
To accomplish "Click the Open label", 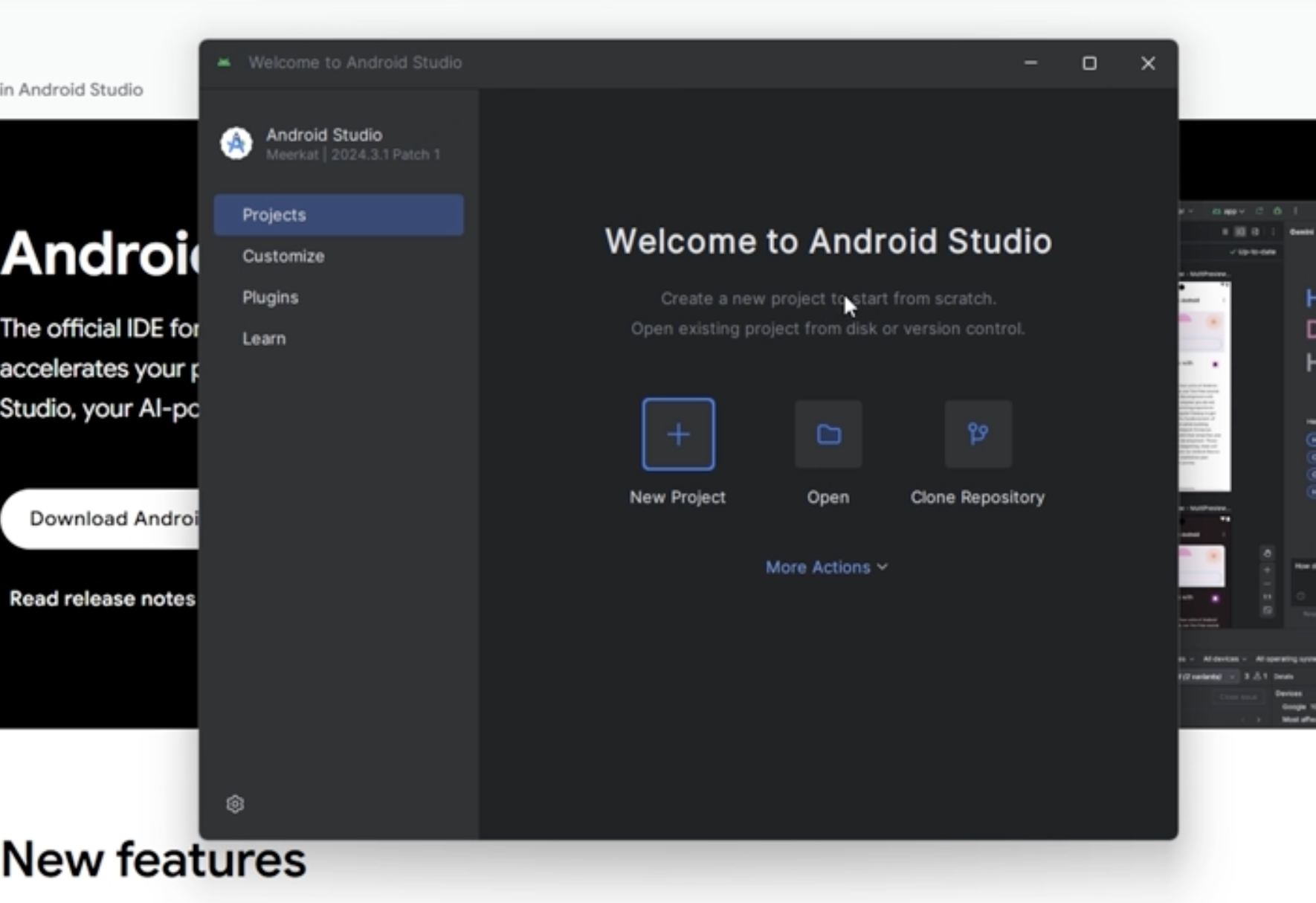I will [x=828, y=497].
